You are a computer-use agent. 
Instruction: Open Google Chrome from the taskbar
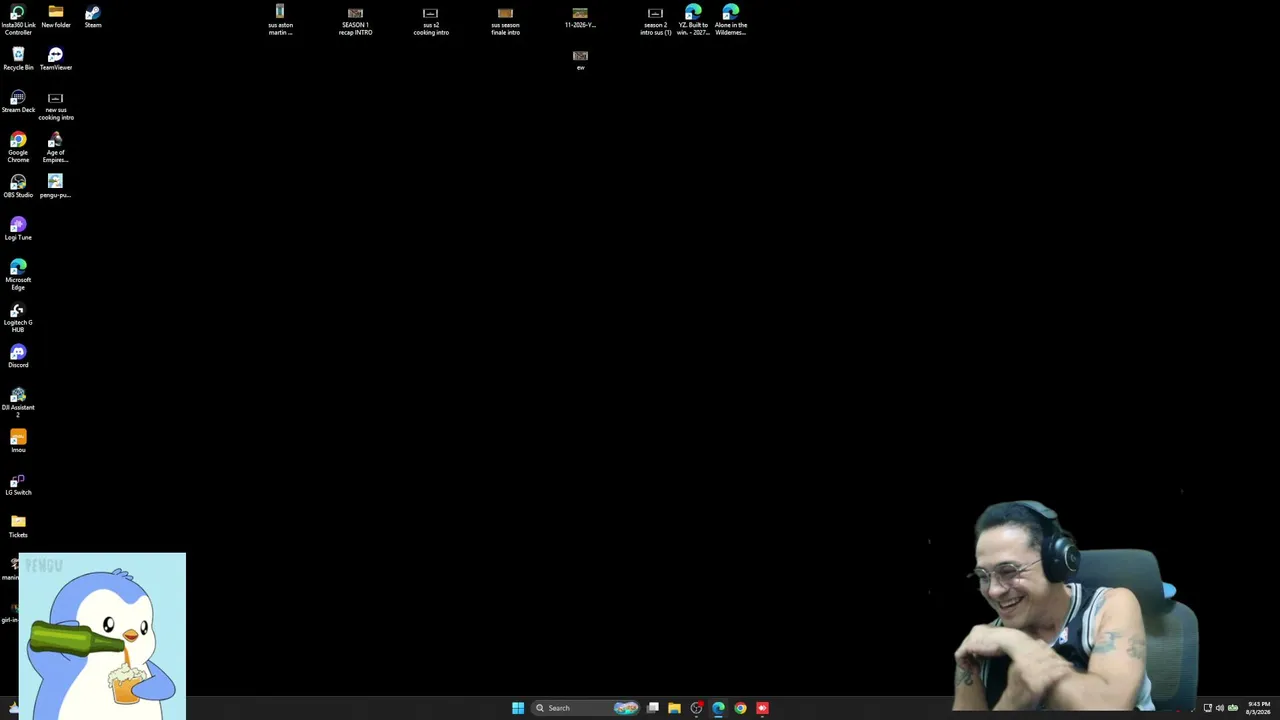click(740, 708)
